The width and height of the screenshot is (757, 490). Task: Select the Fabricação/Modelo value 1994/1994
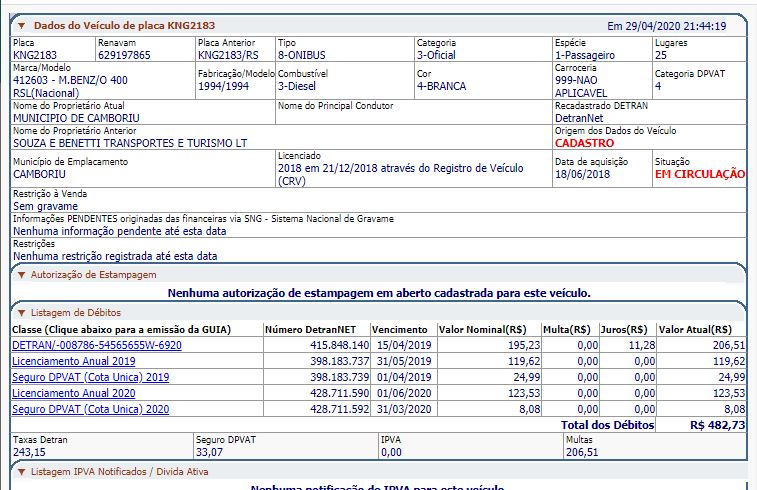[224, 86]
